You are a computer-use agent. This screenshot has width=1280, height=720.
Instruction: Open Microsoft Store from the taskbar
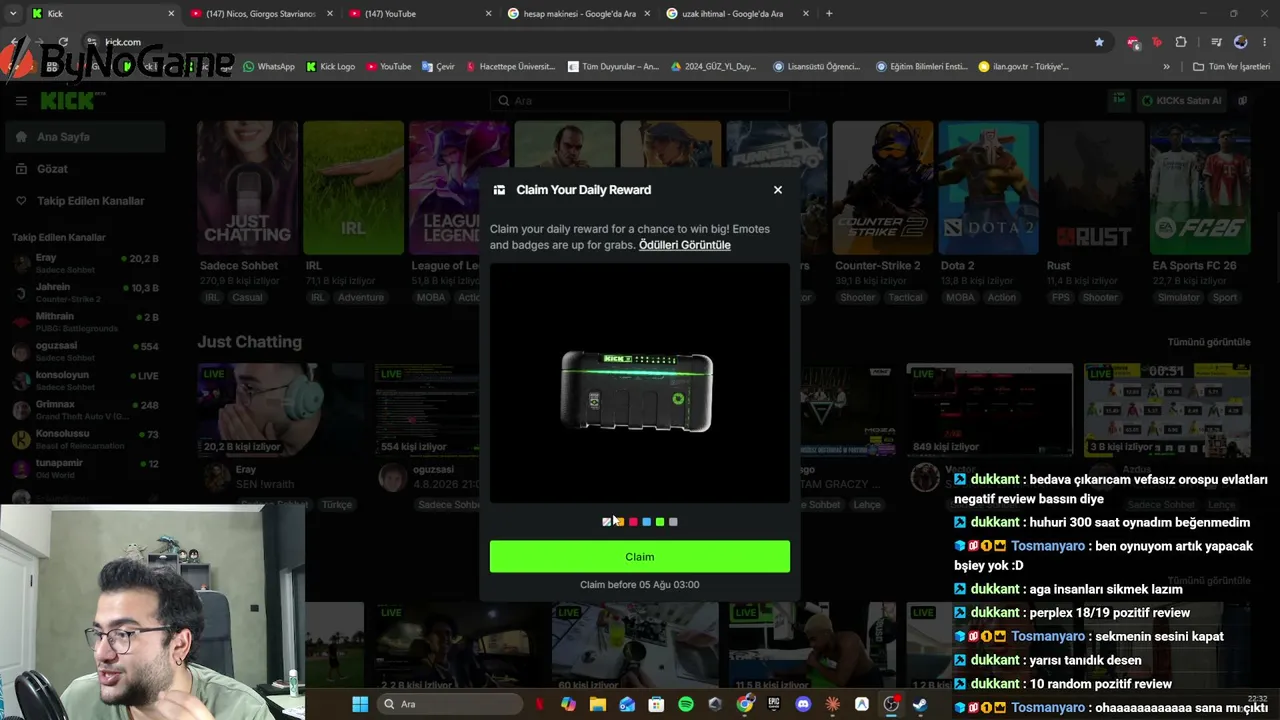[x=656, y=704]
